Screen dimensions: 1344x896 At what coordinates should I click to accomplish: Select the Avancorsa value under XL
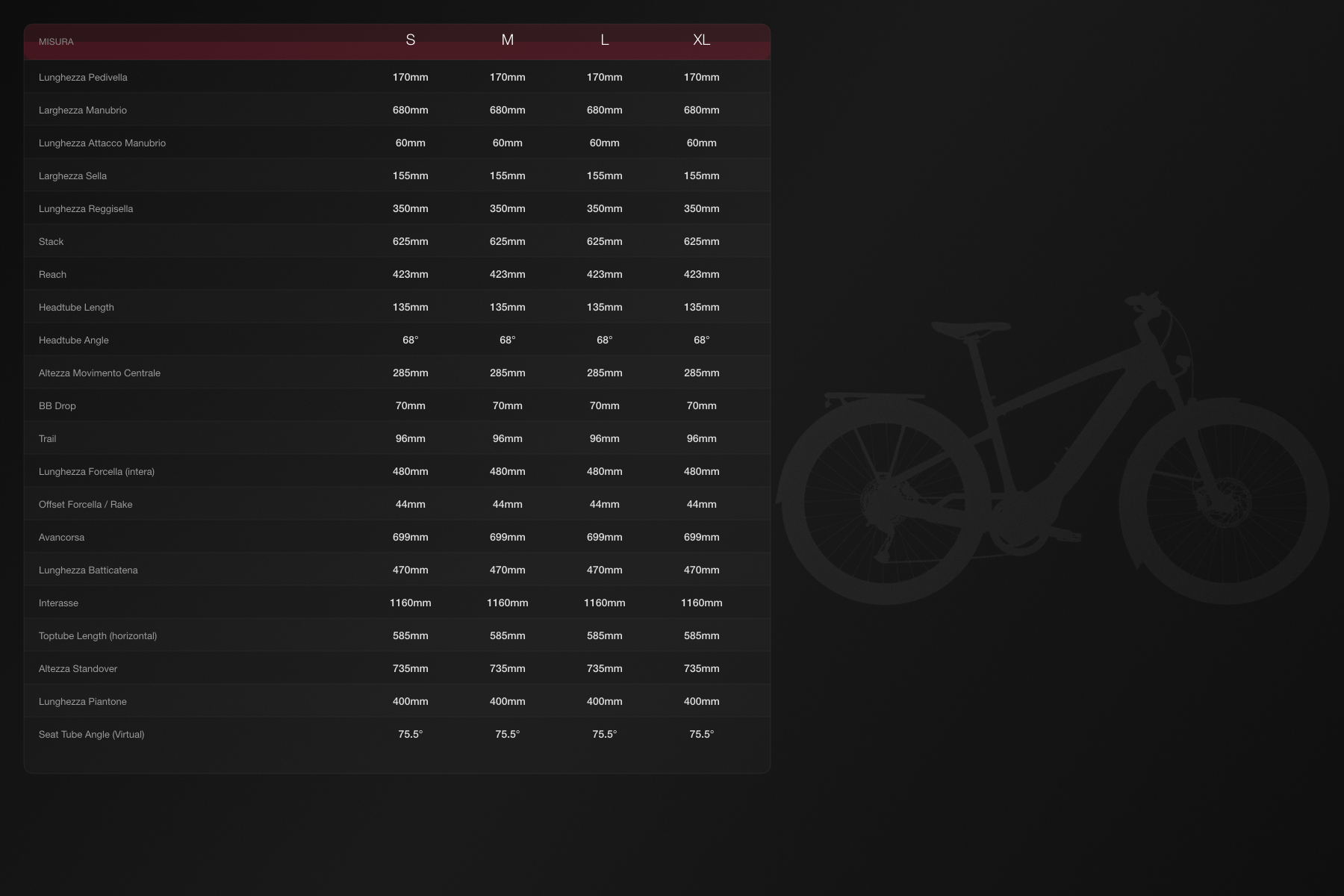point(701,538)
